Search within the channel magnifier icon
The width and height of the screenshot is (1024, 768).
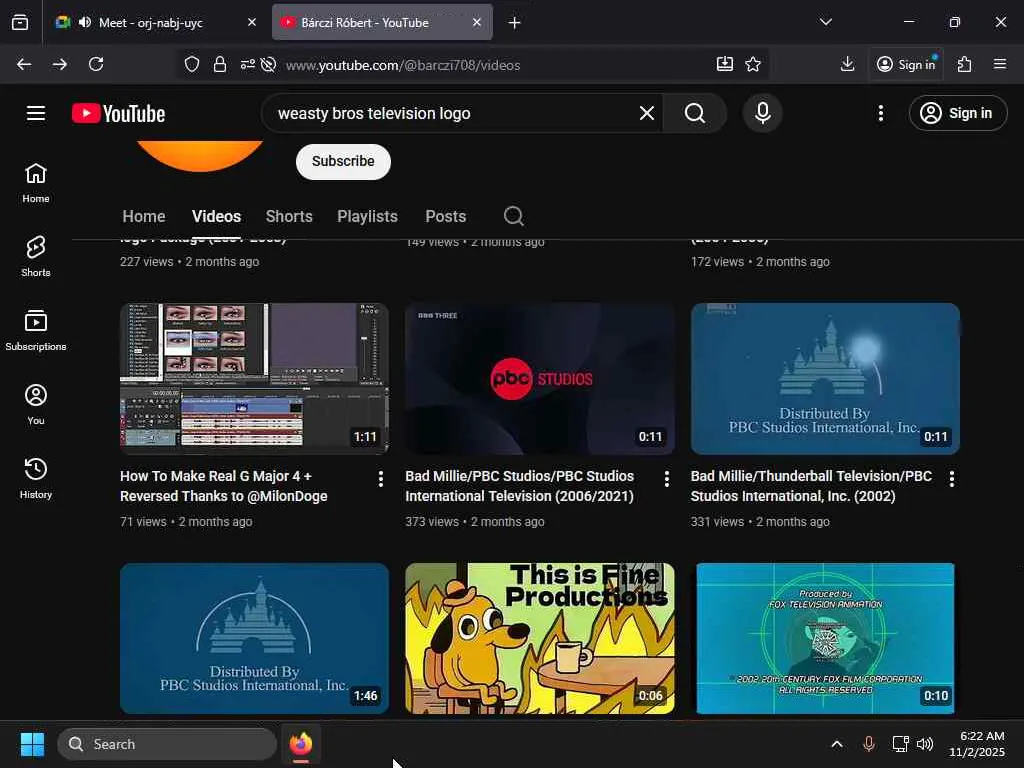tap(514, 216)
